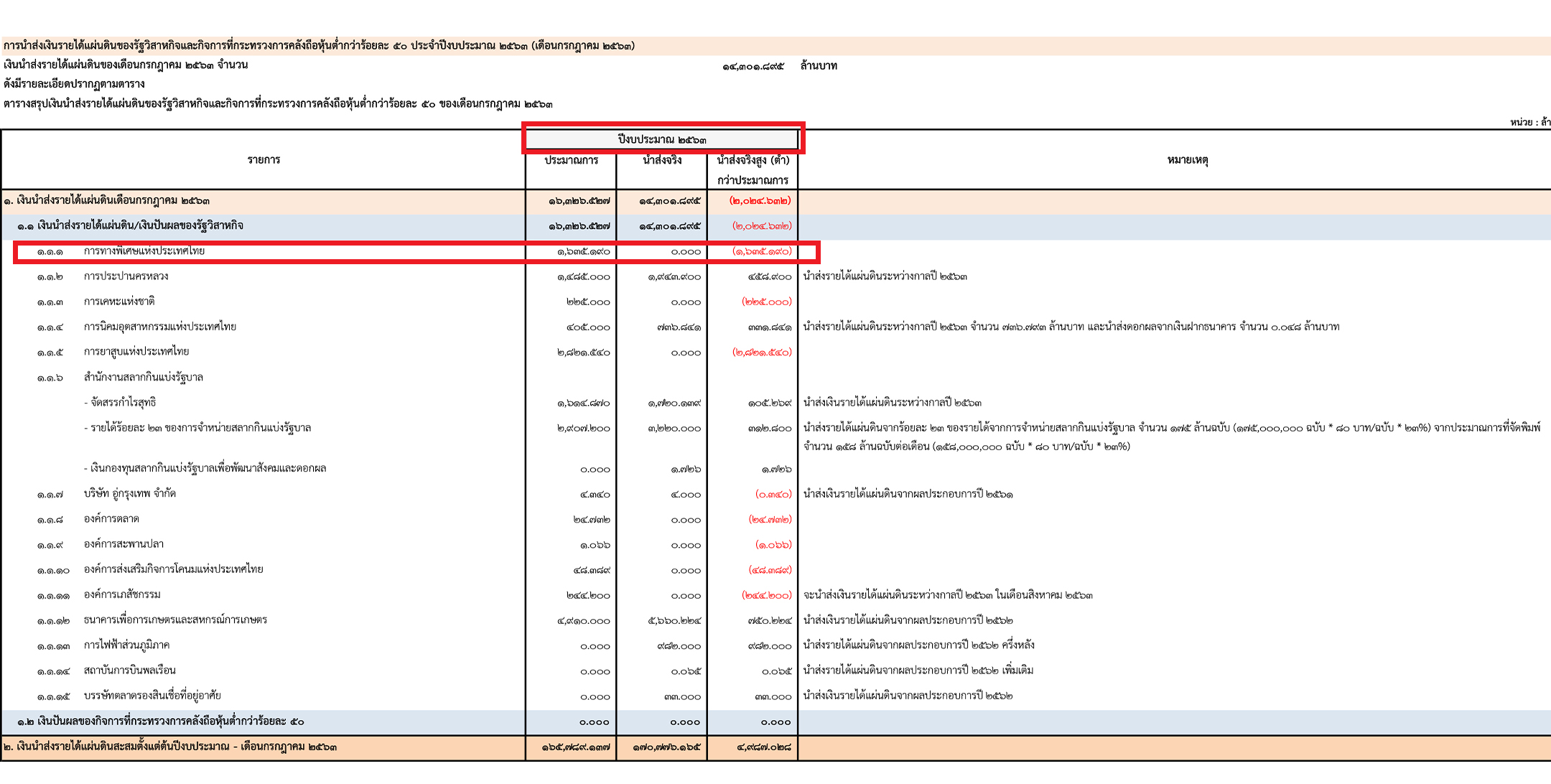Click the ปีงบประมาณ ๒๕๖๓ header cell
Image resolution: width=1551 pixels, height=784 pixels.
tap(662, 139)
